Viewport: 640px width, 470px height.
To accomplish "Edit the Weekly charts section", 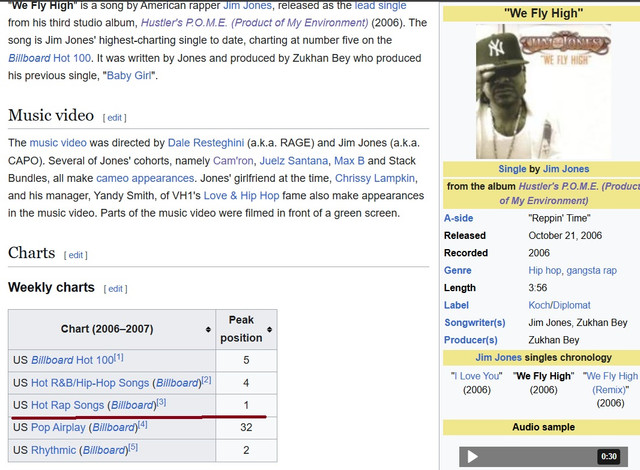I will 115,289.
